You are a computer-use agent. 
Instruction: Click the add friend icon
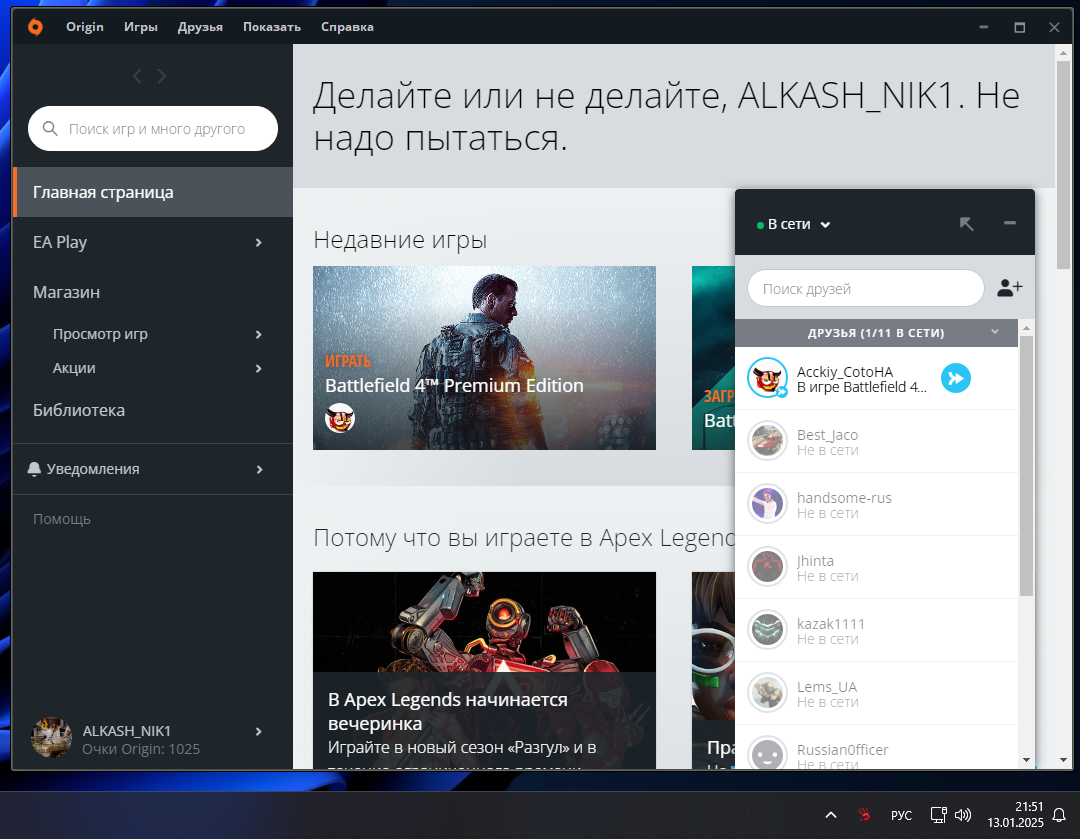(1009, 288)
